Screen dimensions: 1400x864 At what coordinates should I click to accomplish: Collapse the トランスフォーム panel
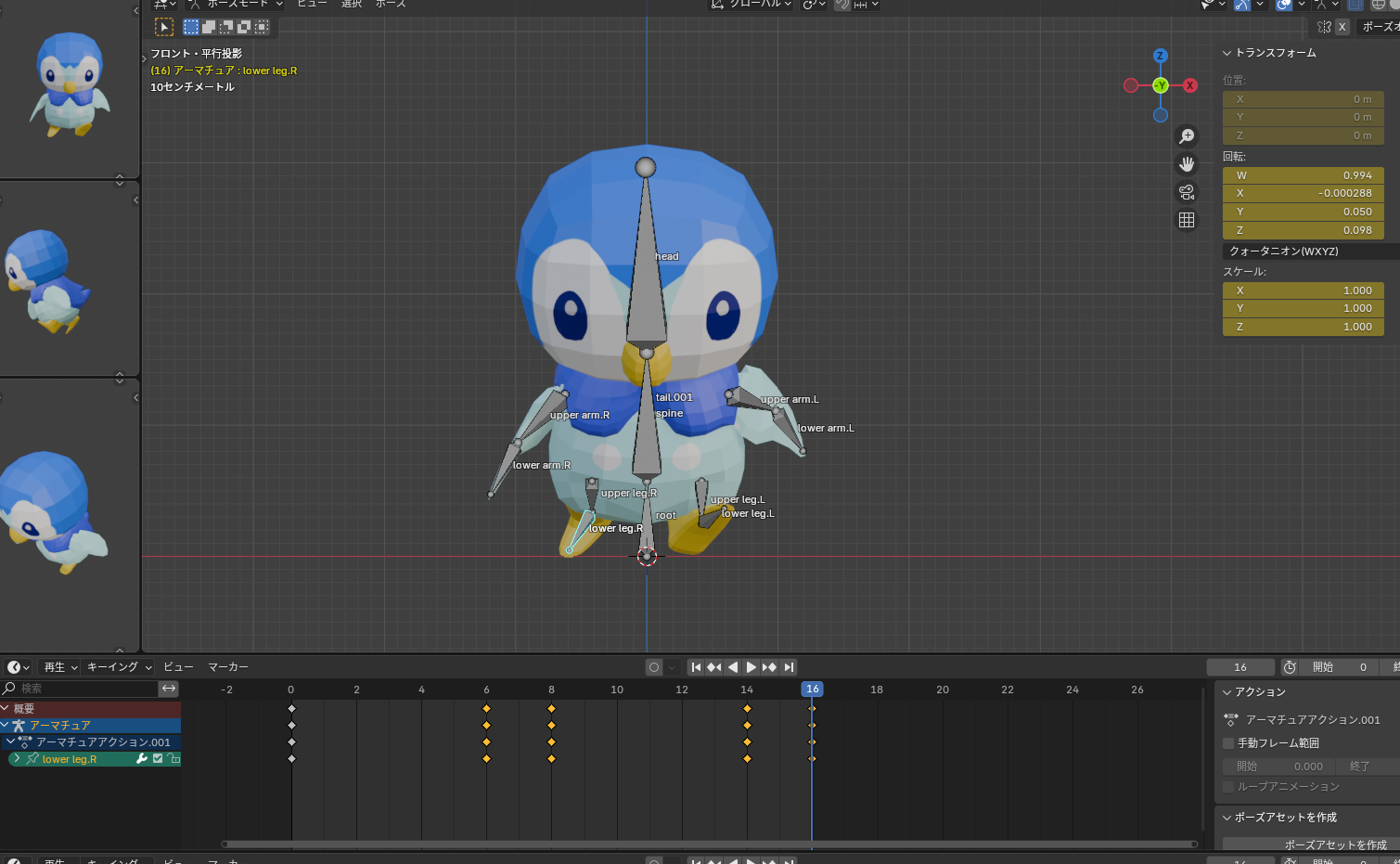pos(1227,53)
